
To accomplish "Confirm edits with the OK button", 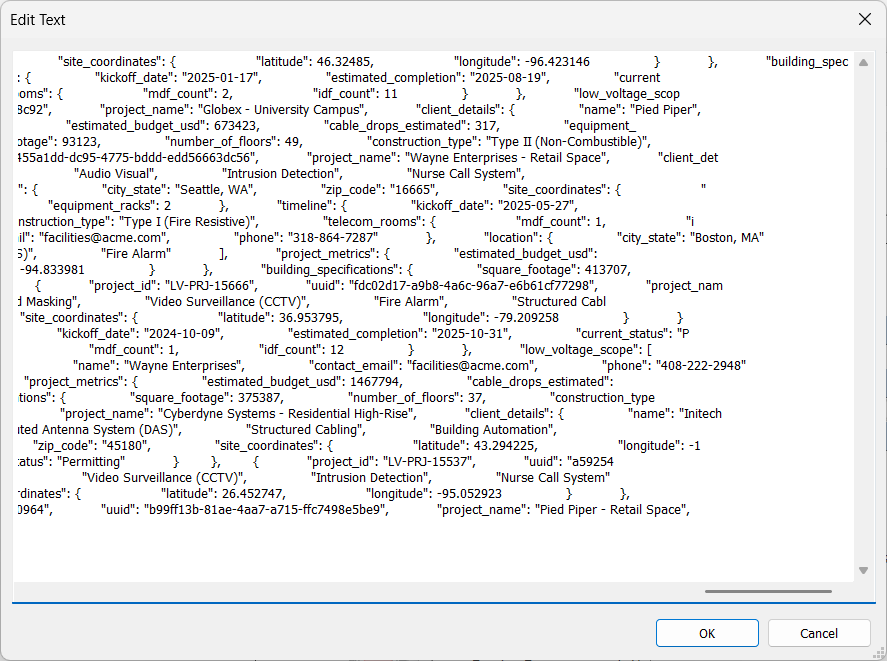I will coord(707,633).
